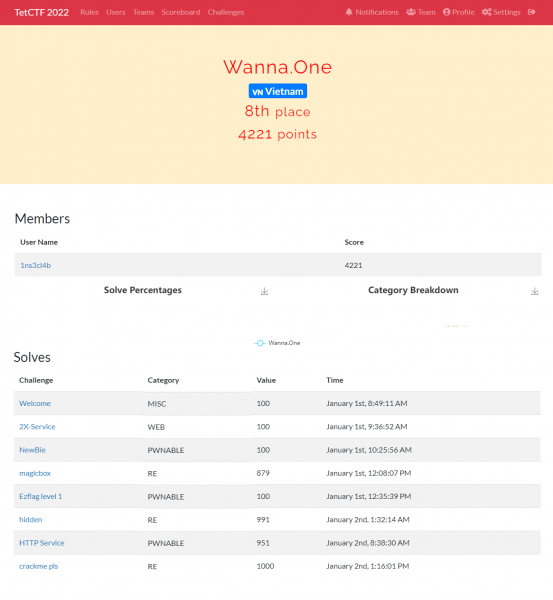Click the Profile user icon
The height and width of the screenshot is (600, 553).
coord(446,12)
